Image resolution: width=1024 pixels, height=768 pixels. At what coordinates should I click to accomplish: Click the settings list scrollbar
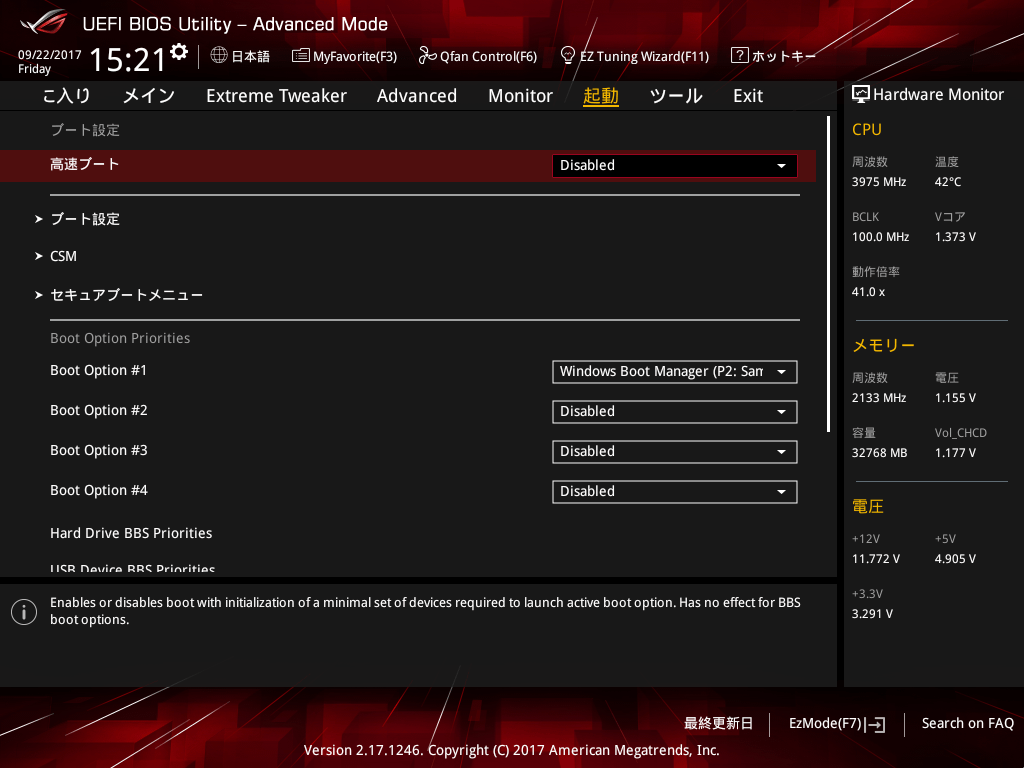tap(828, 274)
